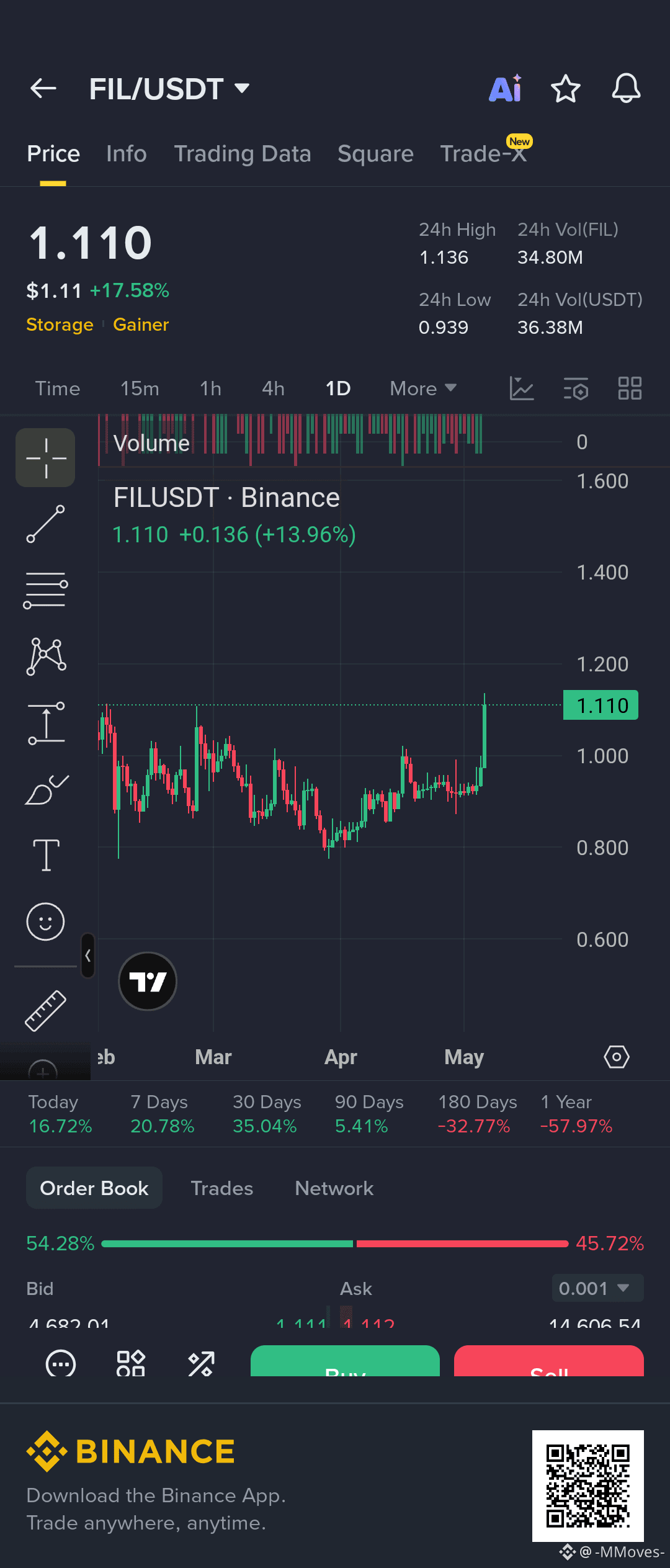
Task: Select the XABCD pattern tool
Action: click(x=45, y=656)
